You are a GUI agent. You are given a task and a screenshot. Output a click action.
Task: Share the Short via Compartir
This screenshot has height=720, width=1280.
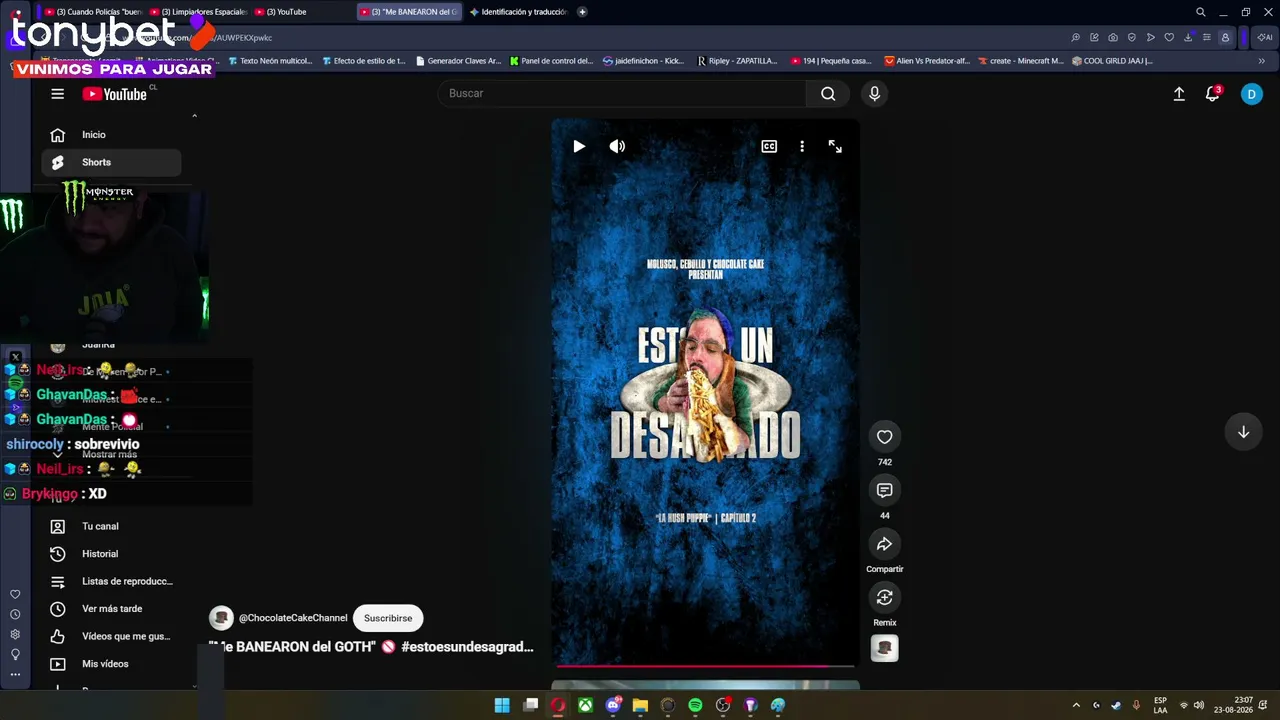click(884, 544)
